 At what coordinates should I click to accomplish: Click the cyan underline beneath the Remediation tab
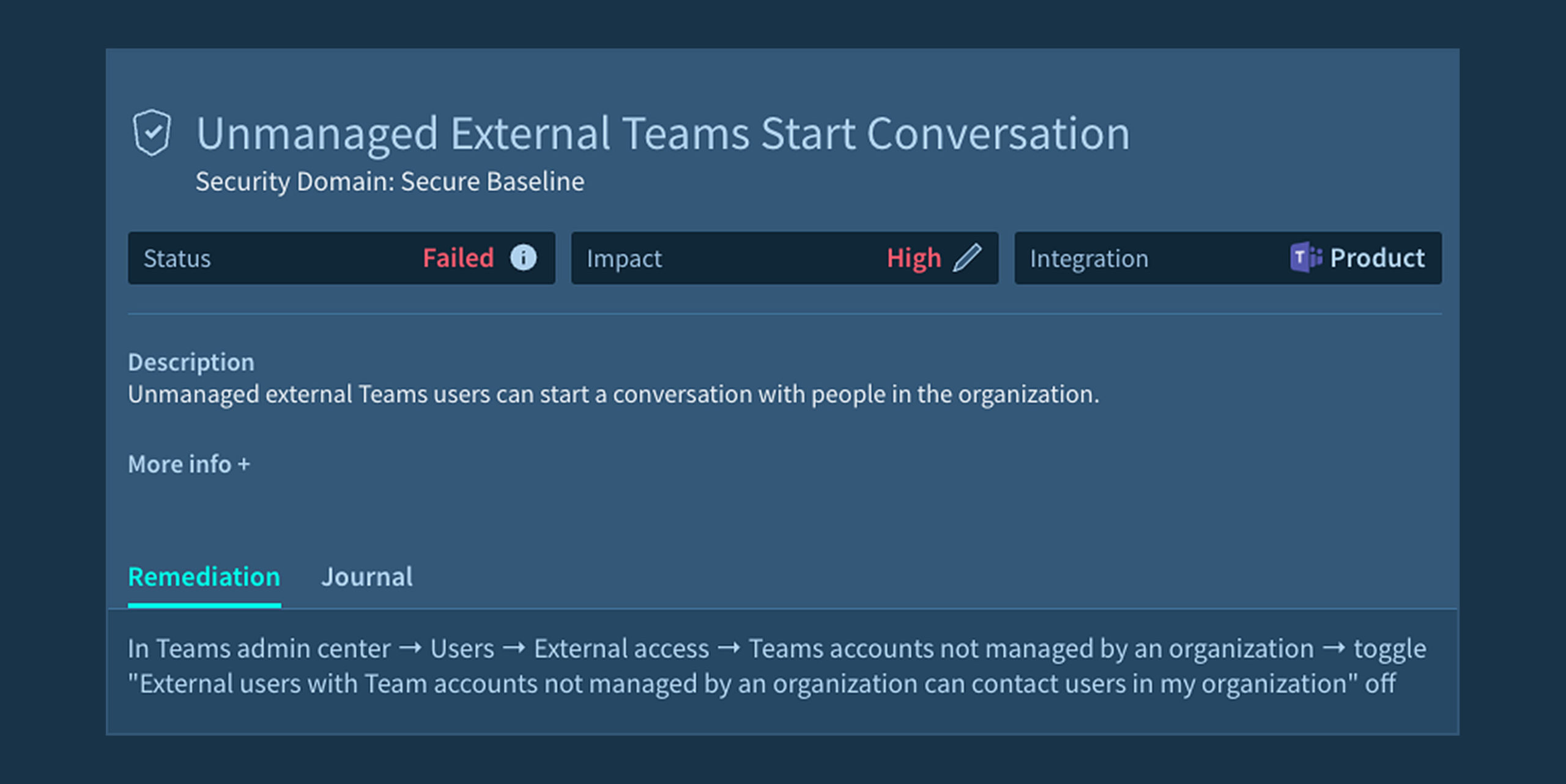coord(204,605)
